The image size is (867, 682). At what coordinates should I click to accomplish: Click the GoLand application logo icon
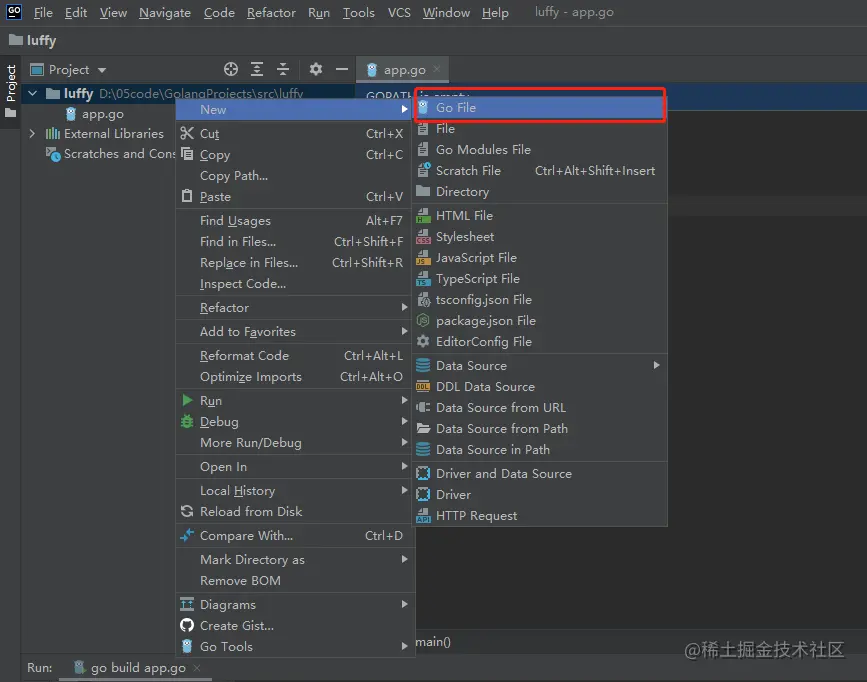pyautogui.click(x=14, y=12)
